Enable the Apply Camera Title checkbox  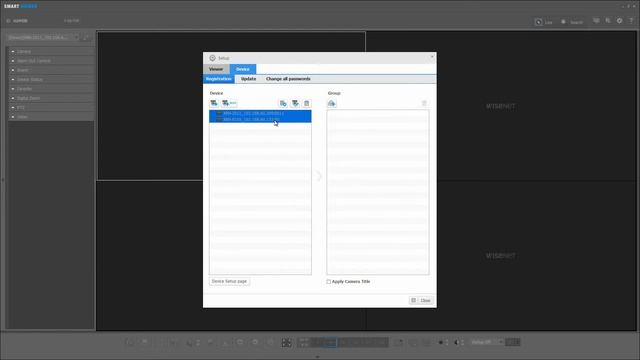click(x=329, y=282)
